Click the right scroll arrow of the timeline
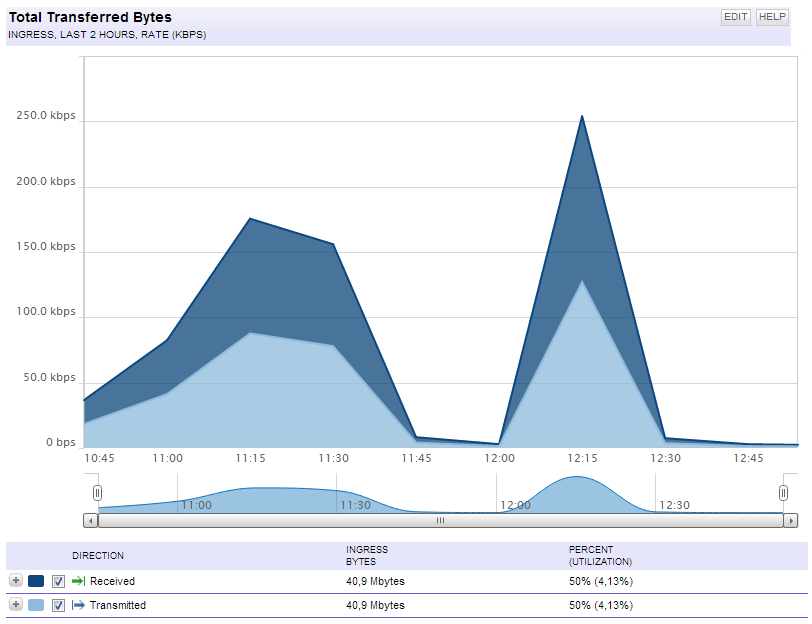This screenshot has height=624, width=812. pyautogui.click(x=790, y=520)
